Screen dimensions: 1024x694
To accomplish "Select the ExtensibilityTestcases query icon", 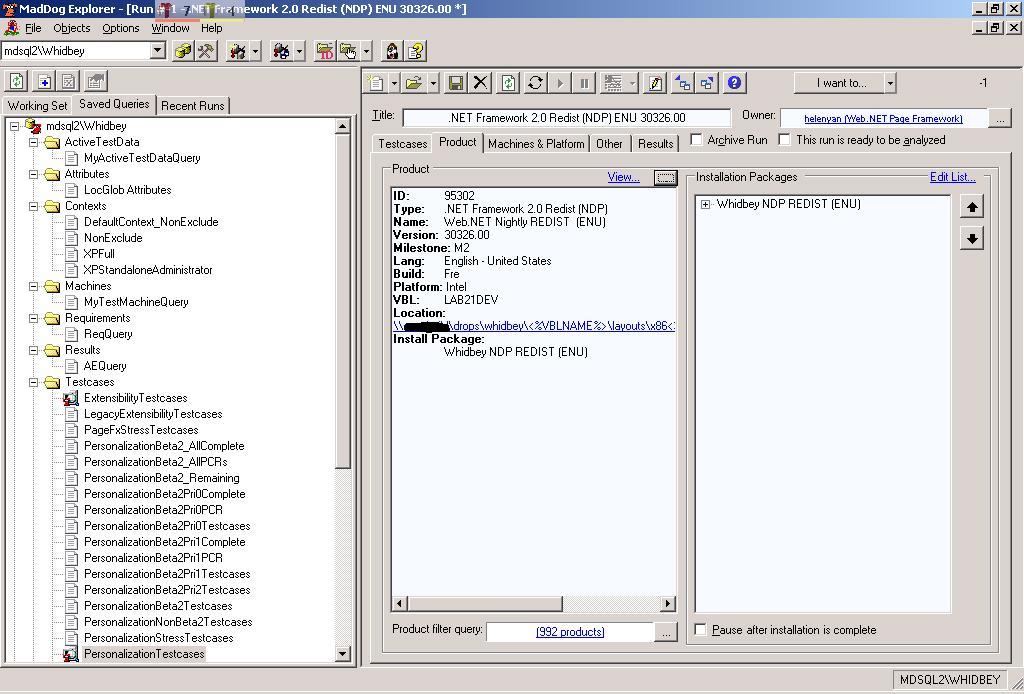I will 71,398.
